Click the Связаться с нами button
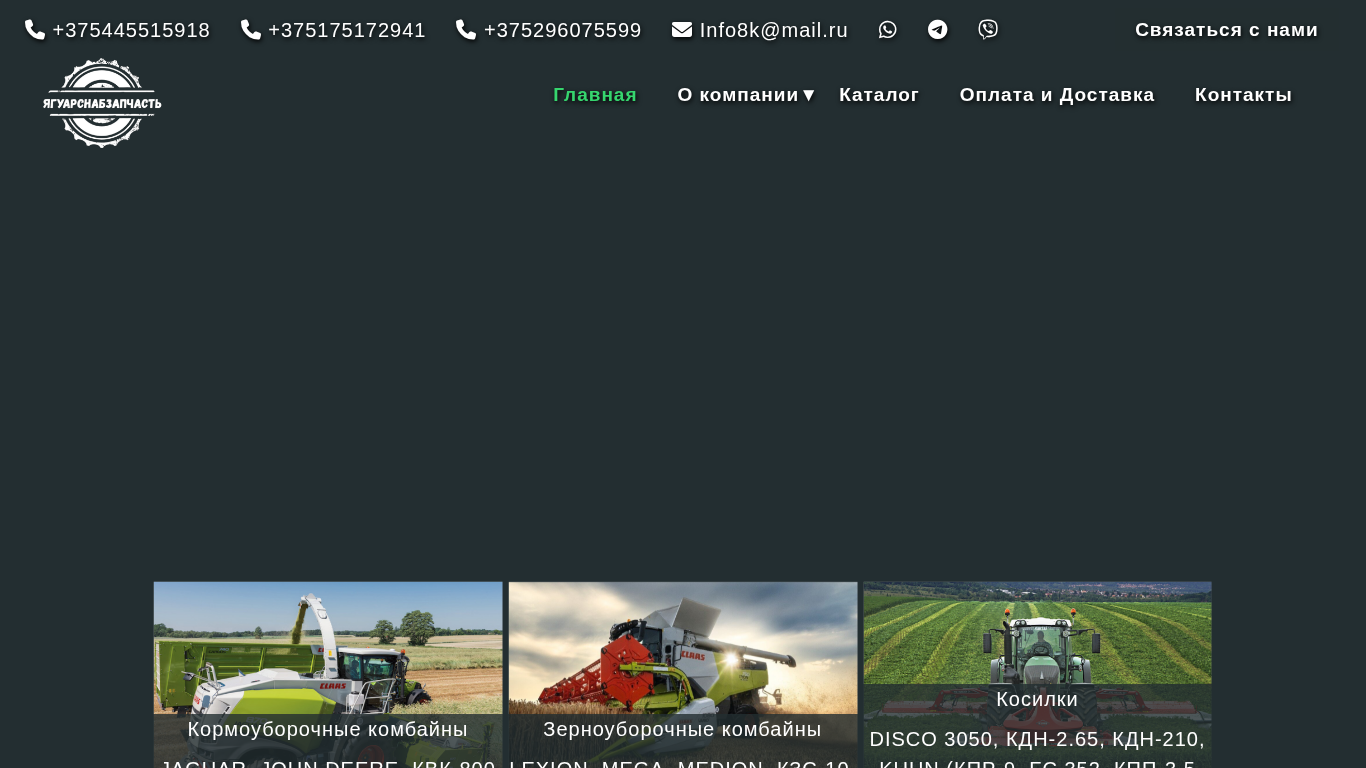The width and height of the screenshot is (1366, 768). [1227, 30]
